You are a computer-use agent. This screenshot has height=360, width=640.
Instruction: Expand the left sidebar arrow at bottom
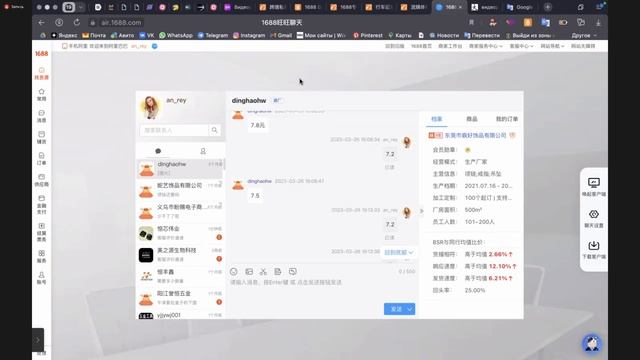(38, 340)
